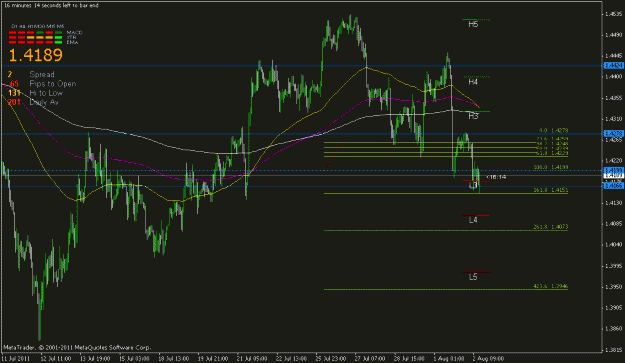Click the 1.4355 price axis label
Viewport: 625px width, 363px height.
click(613, 98)
